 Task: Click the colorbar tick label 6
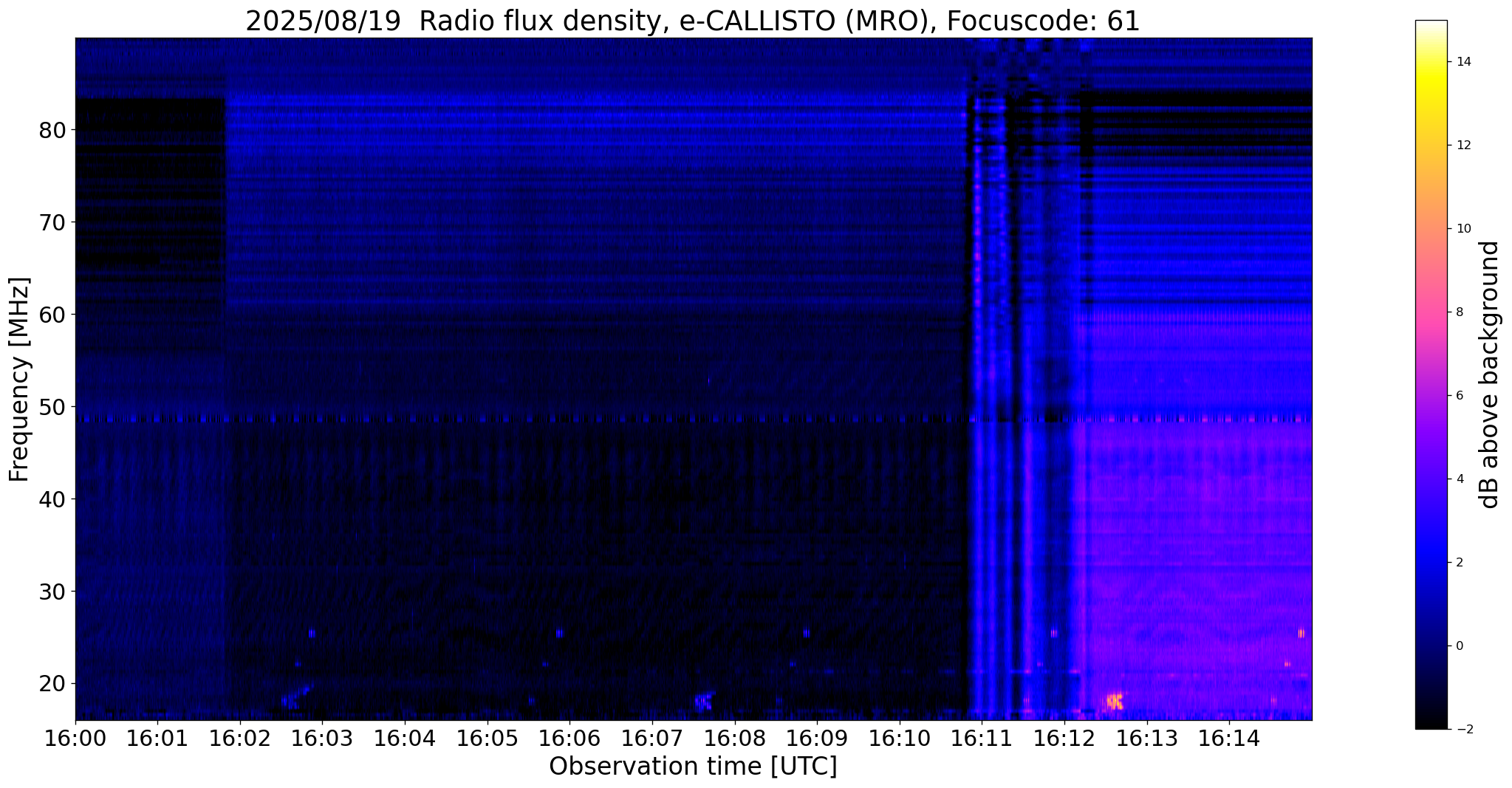click(1458, 396)
